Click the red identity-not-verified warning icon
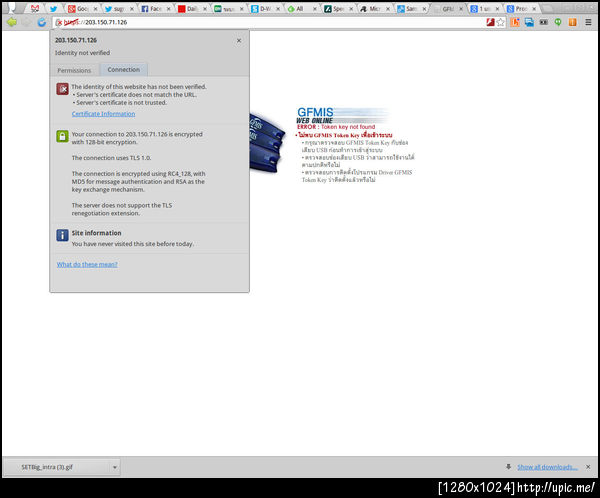Viewport: 600px width, 498px height. coord(62,89)
